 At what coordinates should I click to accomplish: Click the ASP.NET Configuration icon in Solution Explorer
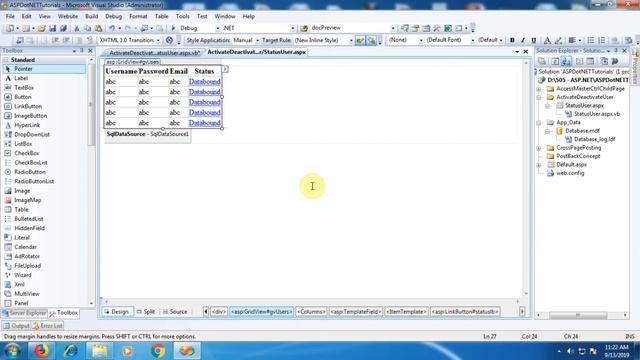(615, 61)
